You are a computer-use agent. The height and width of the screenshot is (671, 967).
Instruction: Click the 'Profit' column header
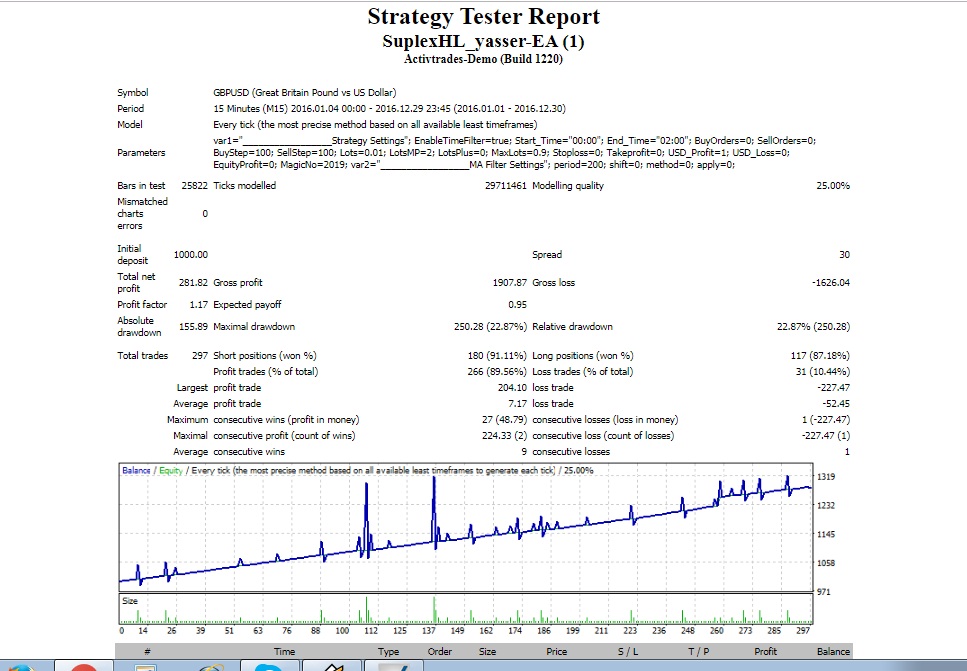click(766, 651)
